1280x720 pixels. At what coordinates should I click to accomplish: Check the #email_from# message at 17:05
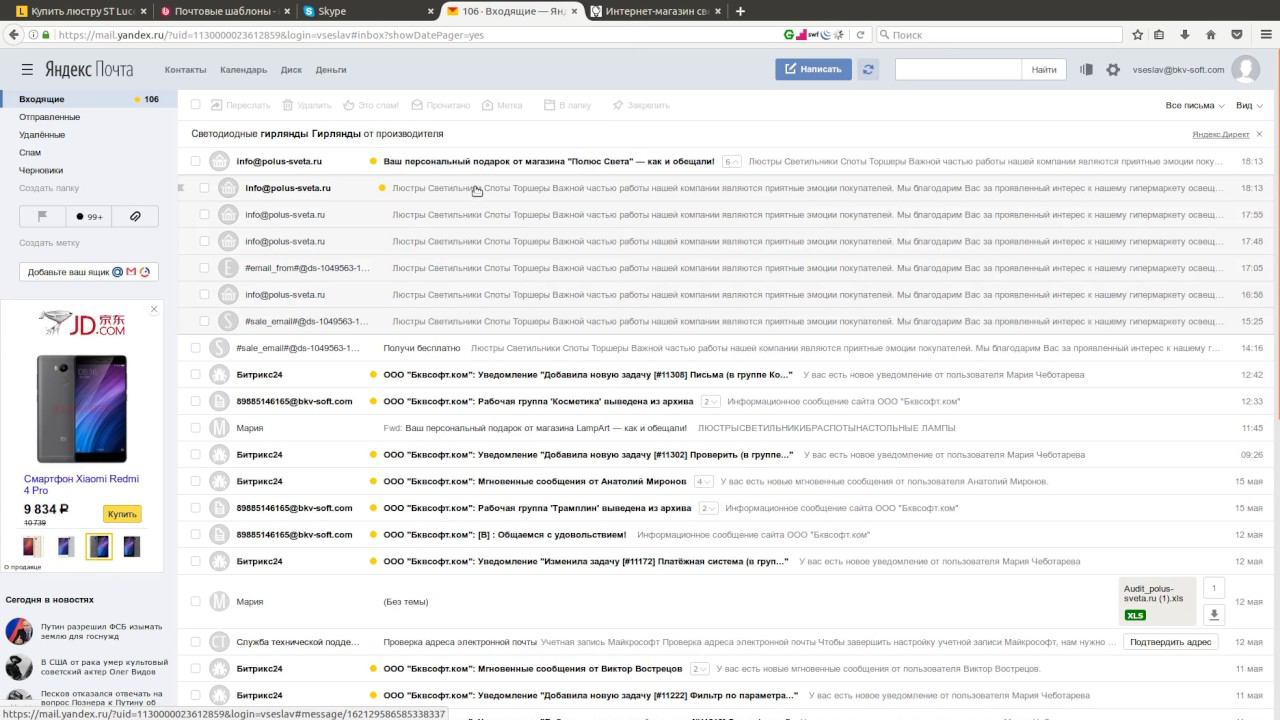[x=205, y=268]
